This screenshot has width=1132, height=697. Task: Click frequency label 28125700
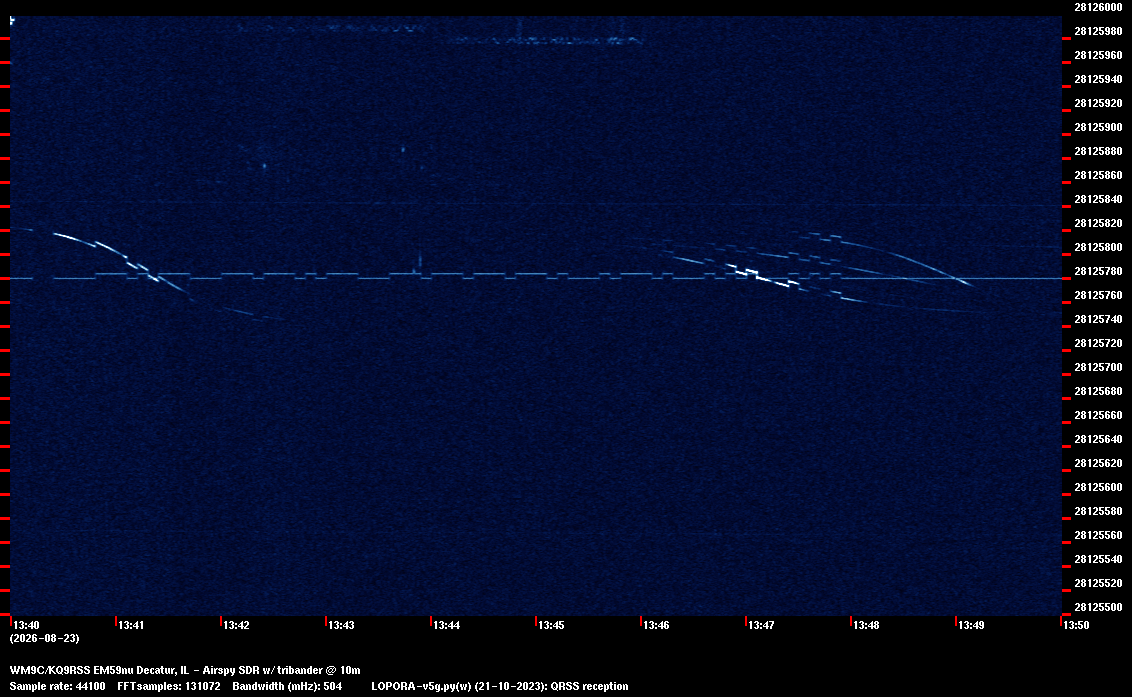click(1098, 367)
